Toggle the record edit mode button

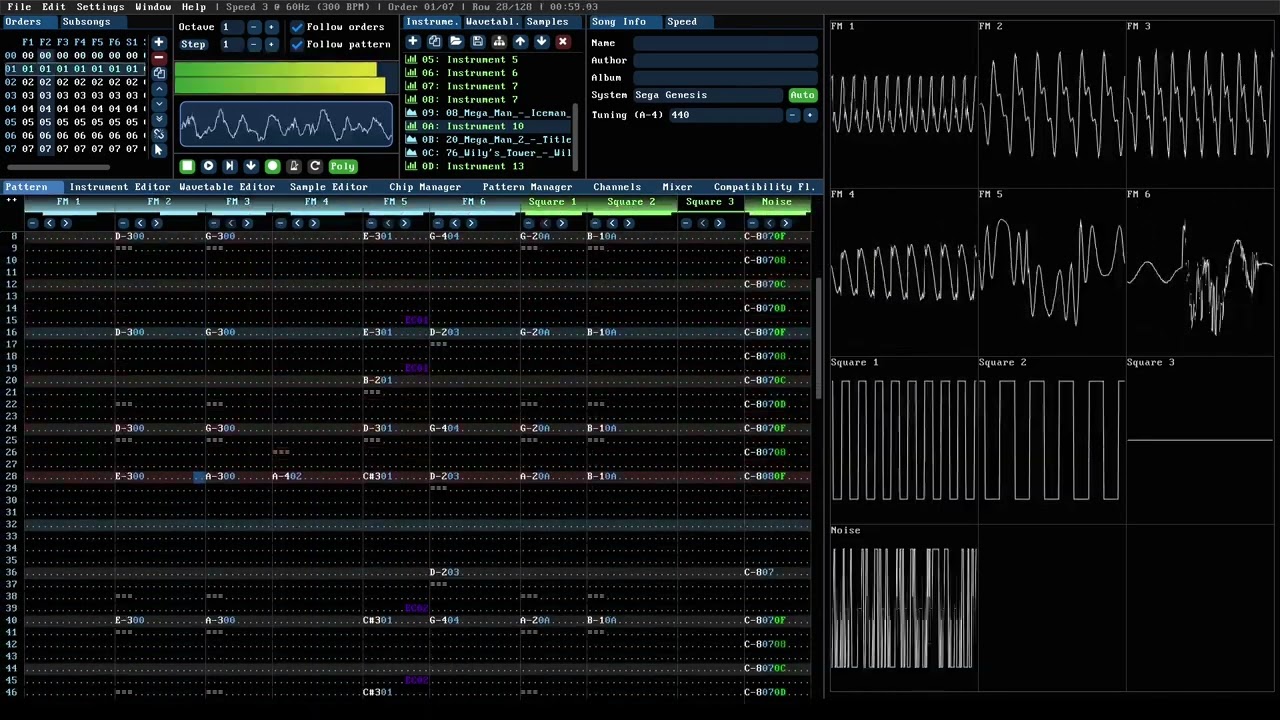(272, 166)
